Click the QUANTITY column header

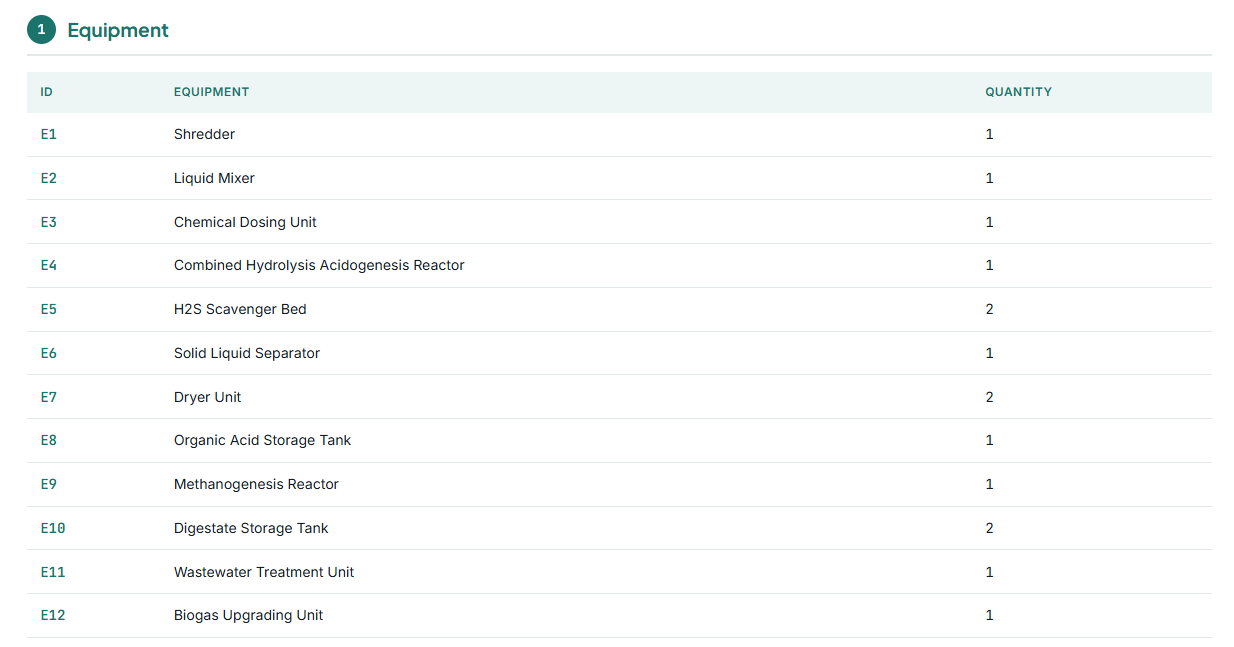1018,92
